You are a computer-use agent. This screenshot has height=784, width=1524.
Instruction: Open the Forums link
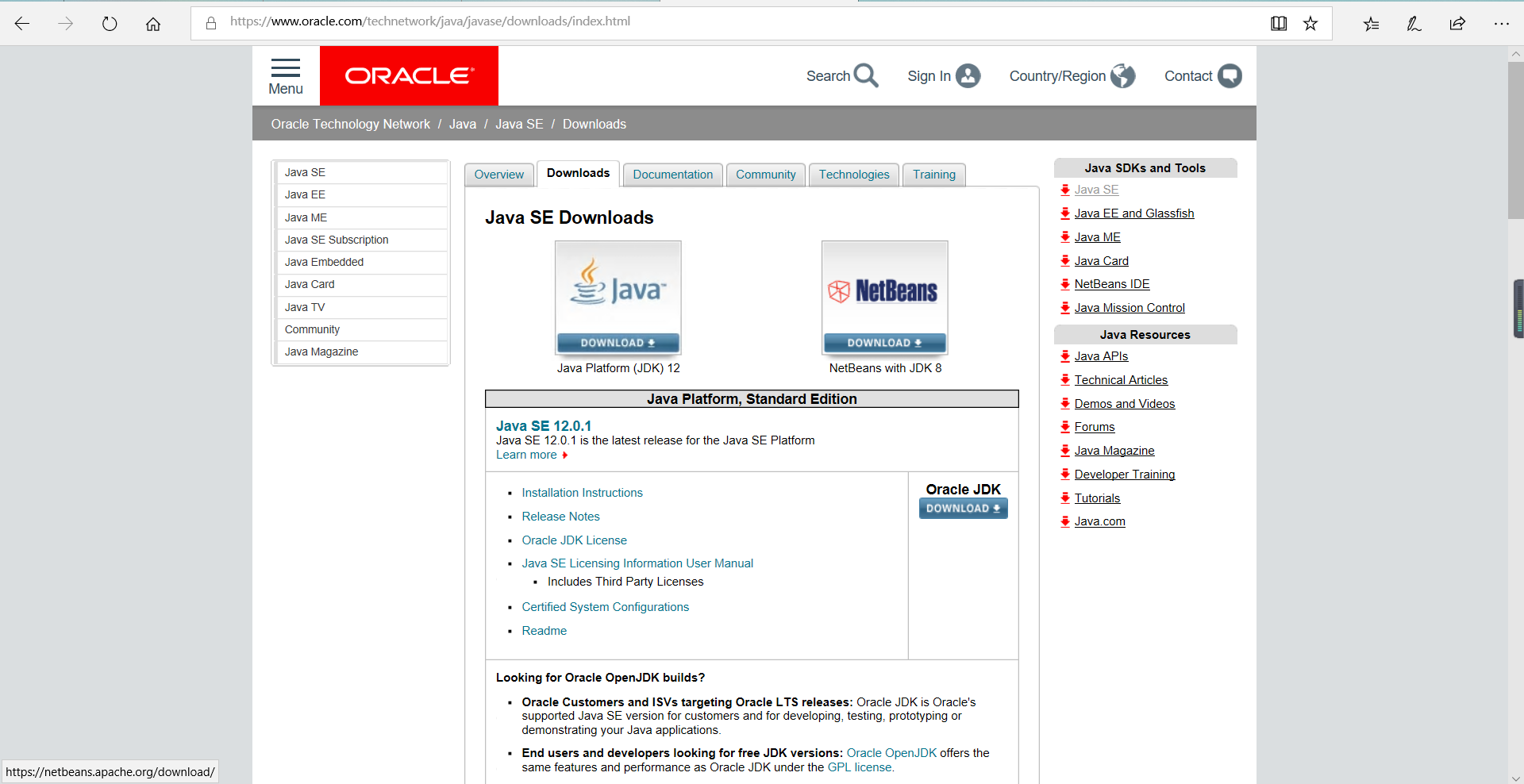(x=1095, y=427)
